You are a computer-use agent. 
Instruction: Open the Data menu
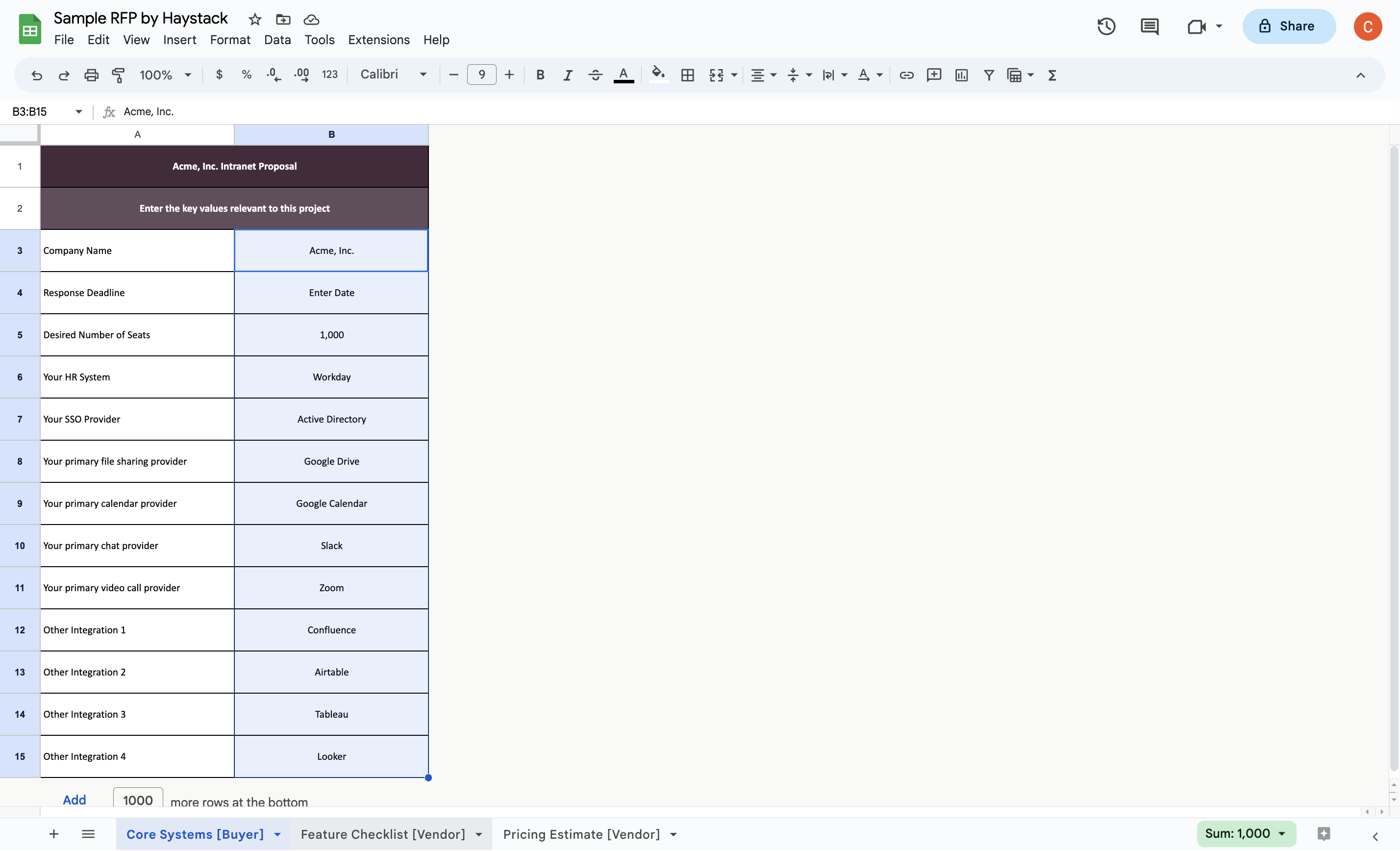(x=277, y=40)
